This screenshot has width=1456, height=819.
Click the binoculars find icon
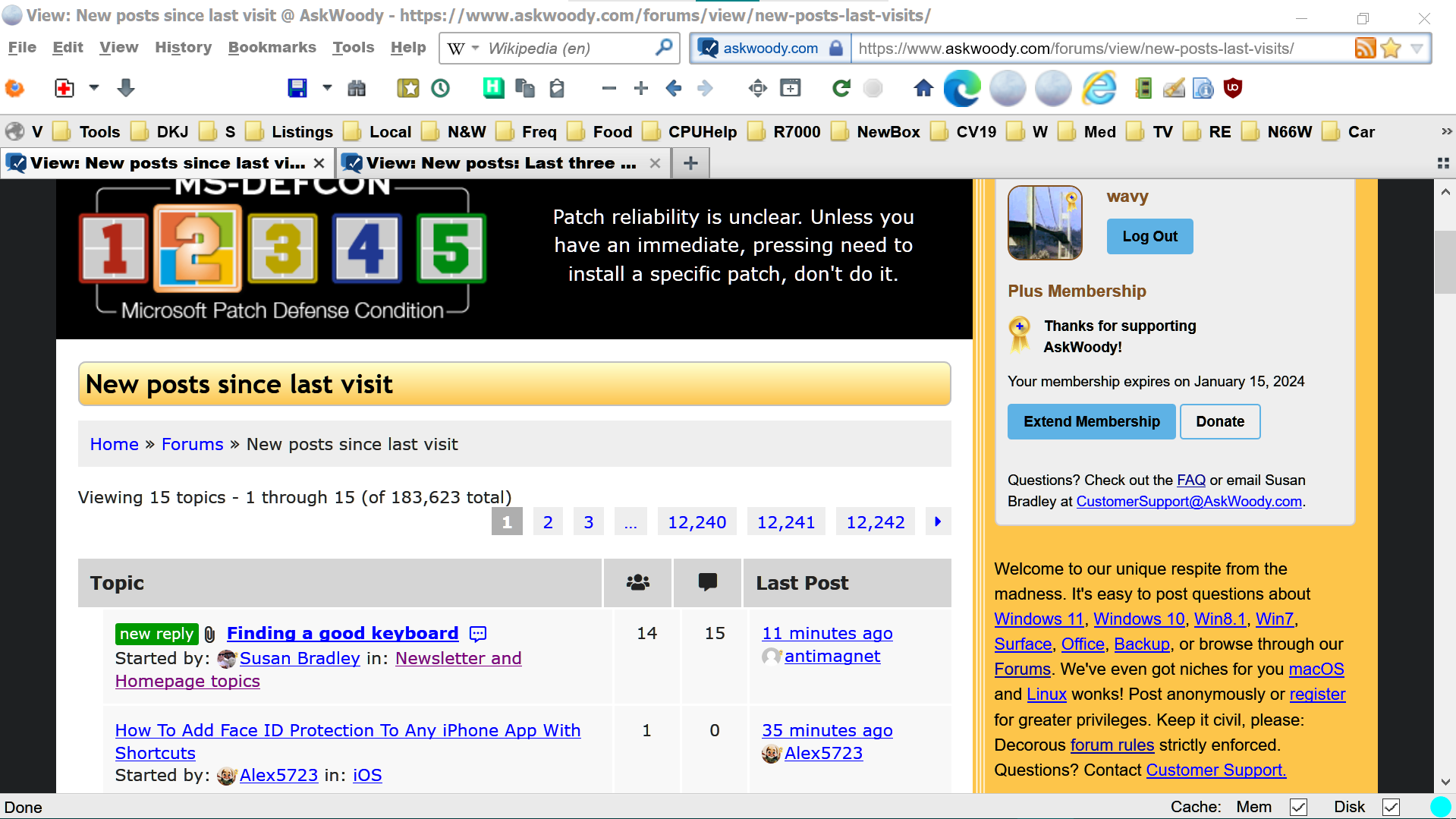click(357, 88)
